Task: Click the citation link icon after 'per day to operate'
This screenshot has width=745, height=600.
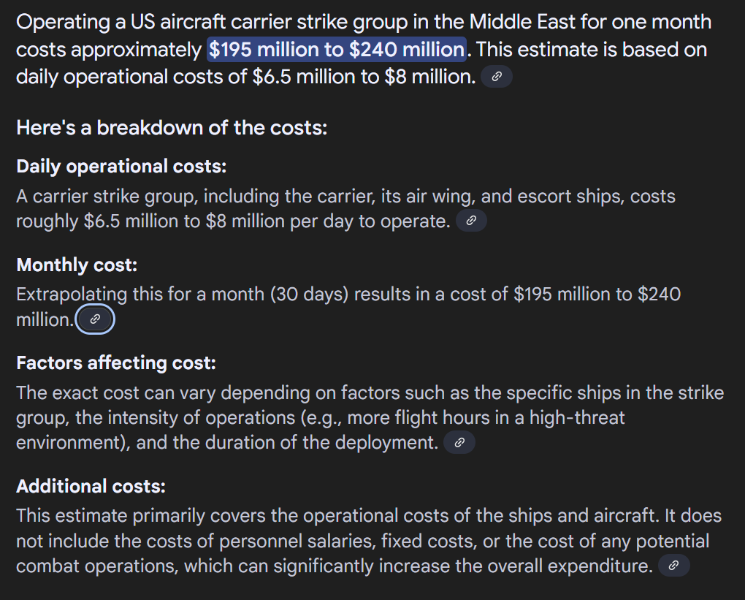Action: [x=471, y=220]
